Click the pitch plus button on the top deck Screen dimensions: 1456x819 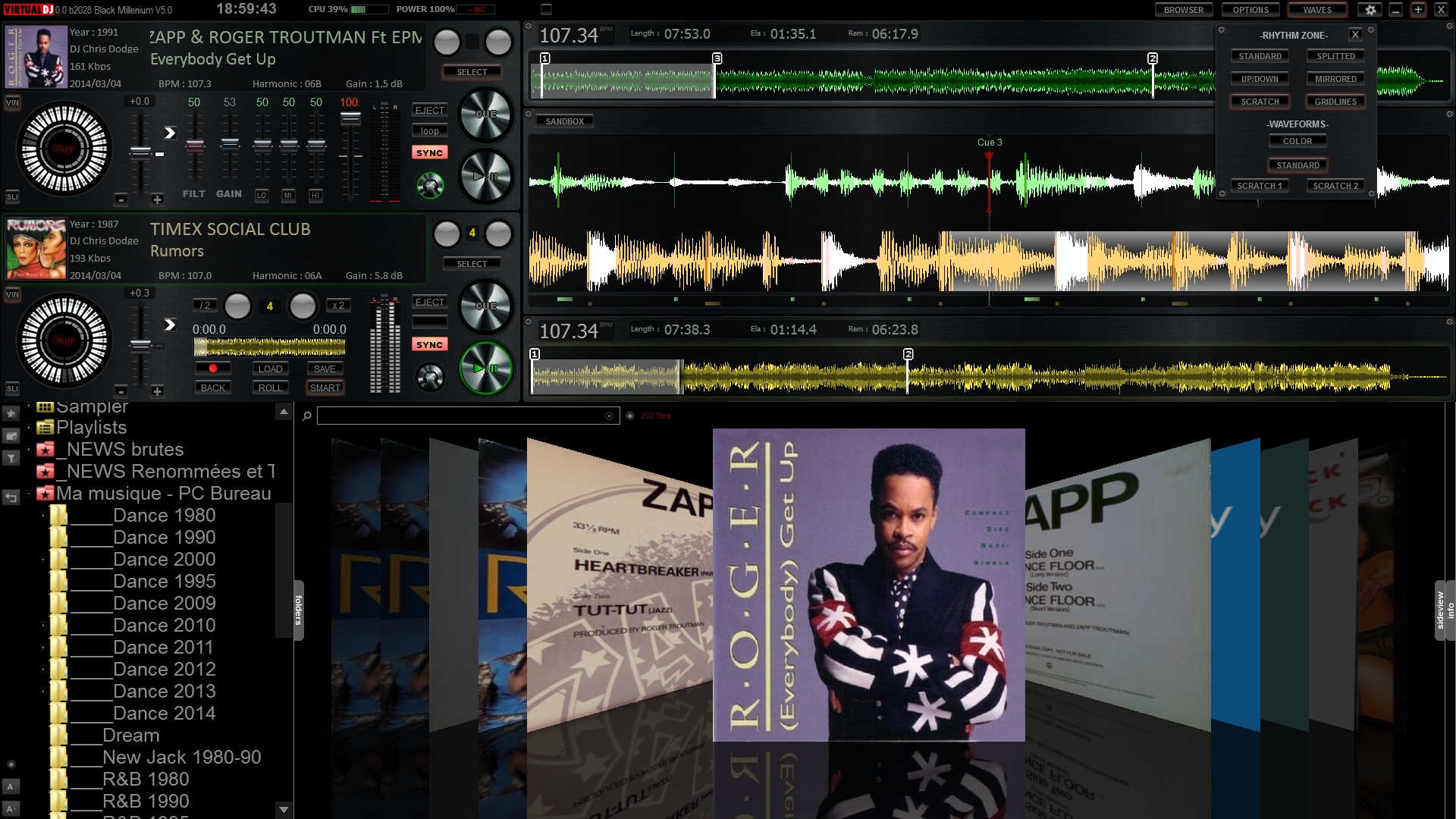click(x=157, y=199)
